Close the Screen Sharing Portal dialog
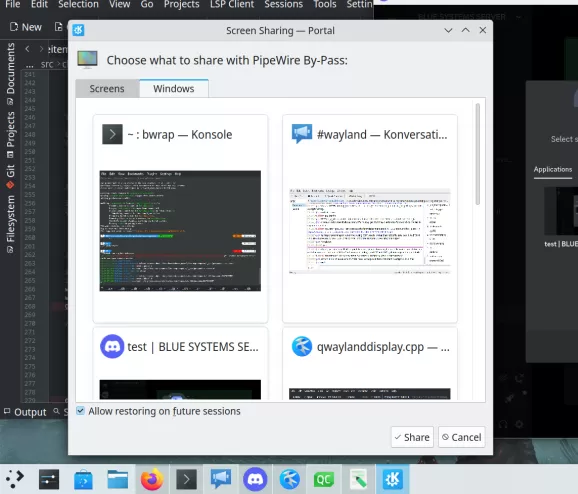 pyautogui.click(x=483, y=30)
